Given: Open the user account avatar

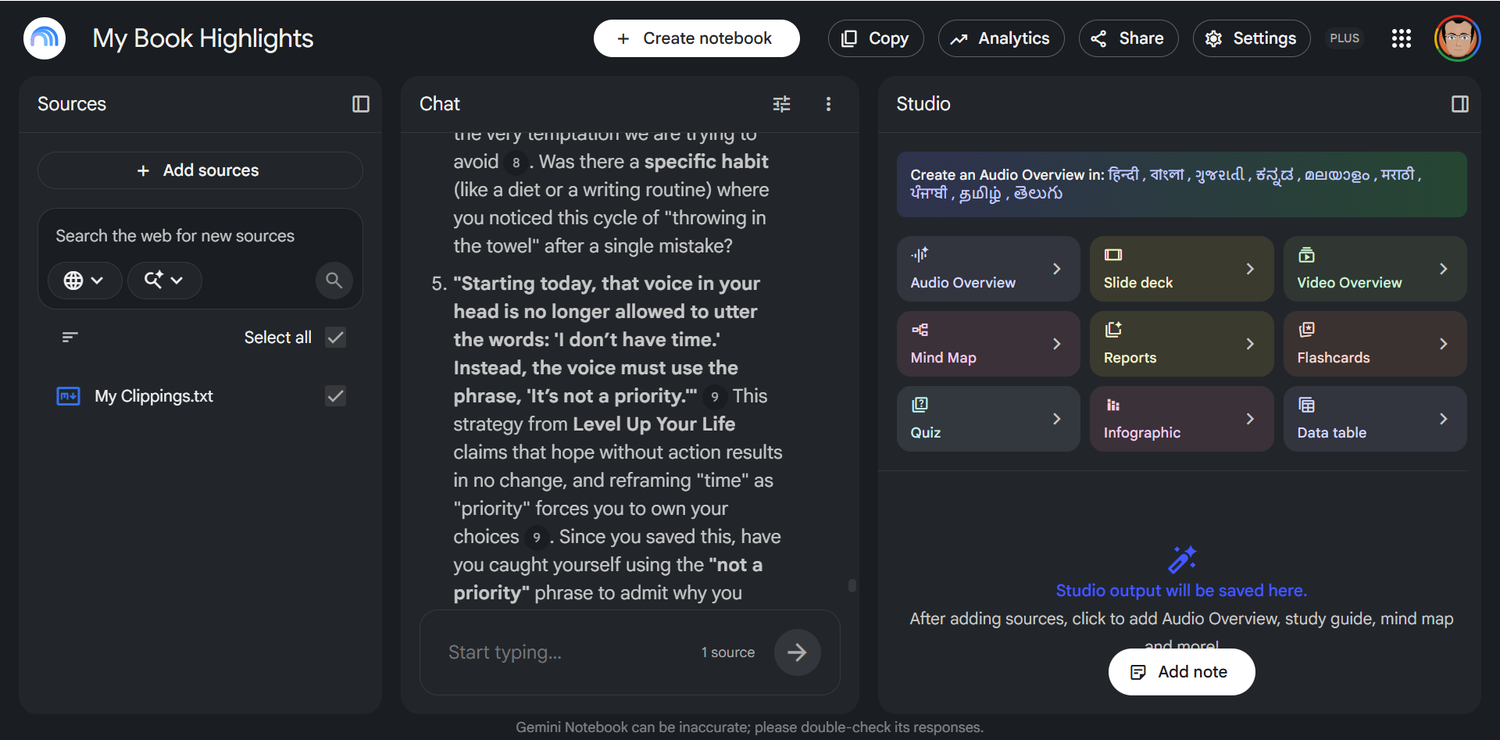Looking at the screenshot, I should [1457, 38].
